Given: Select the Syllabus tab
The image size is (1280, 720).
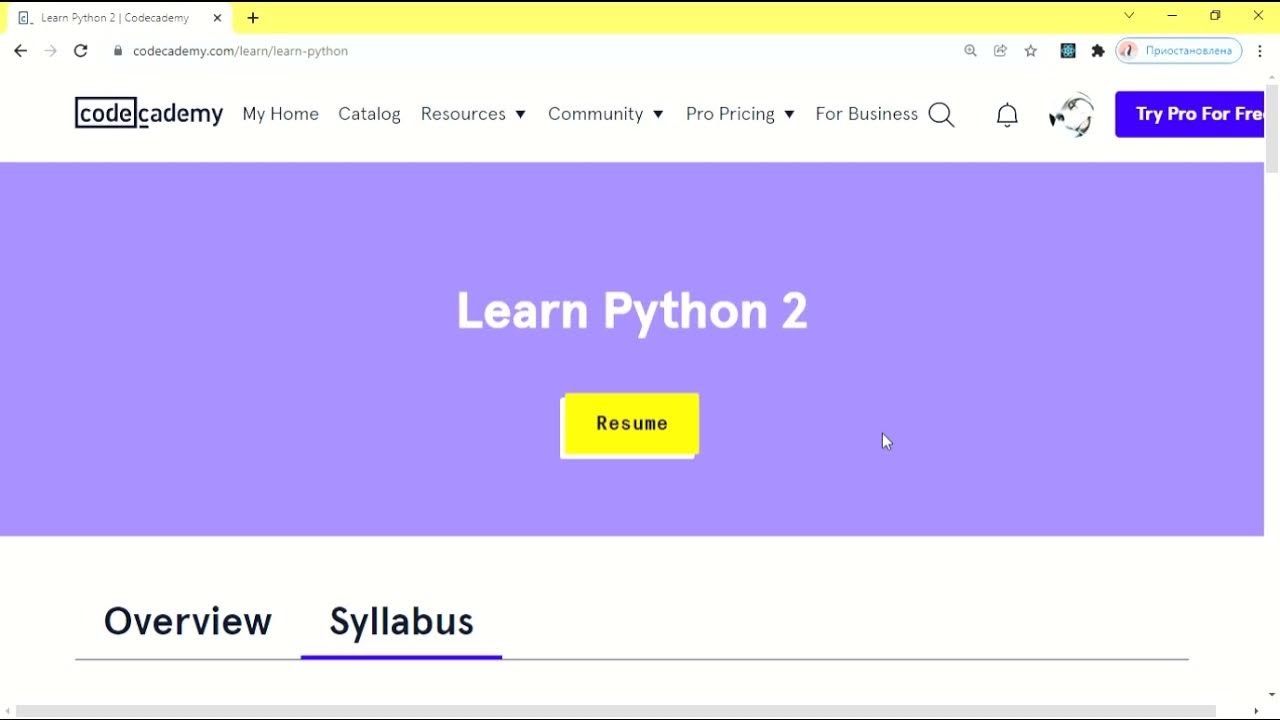Looking at the screenshot, I should click(401, 622).
